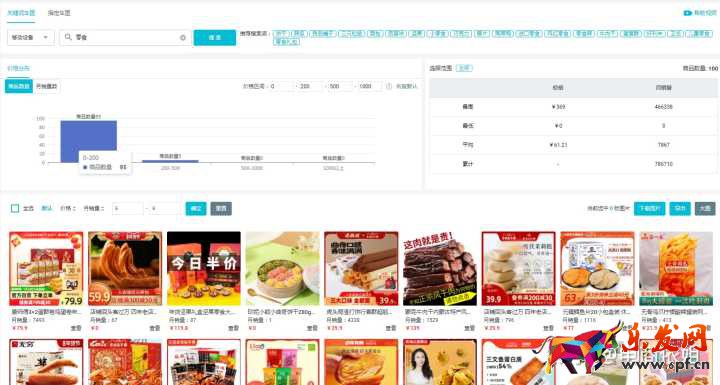Open the 今日半价 product thumbnail
The height and width of the screenshot is (385, 720).
coord(204,268)
